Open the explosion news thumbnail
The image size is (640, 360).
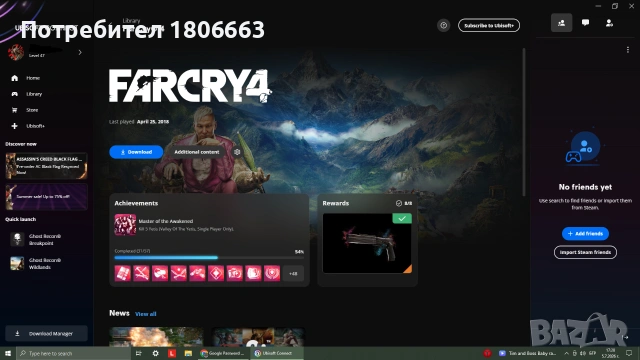click(156, 337)
